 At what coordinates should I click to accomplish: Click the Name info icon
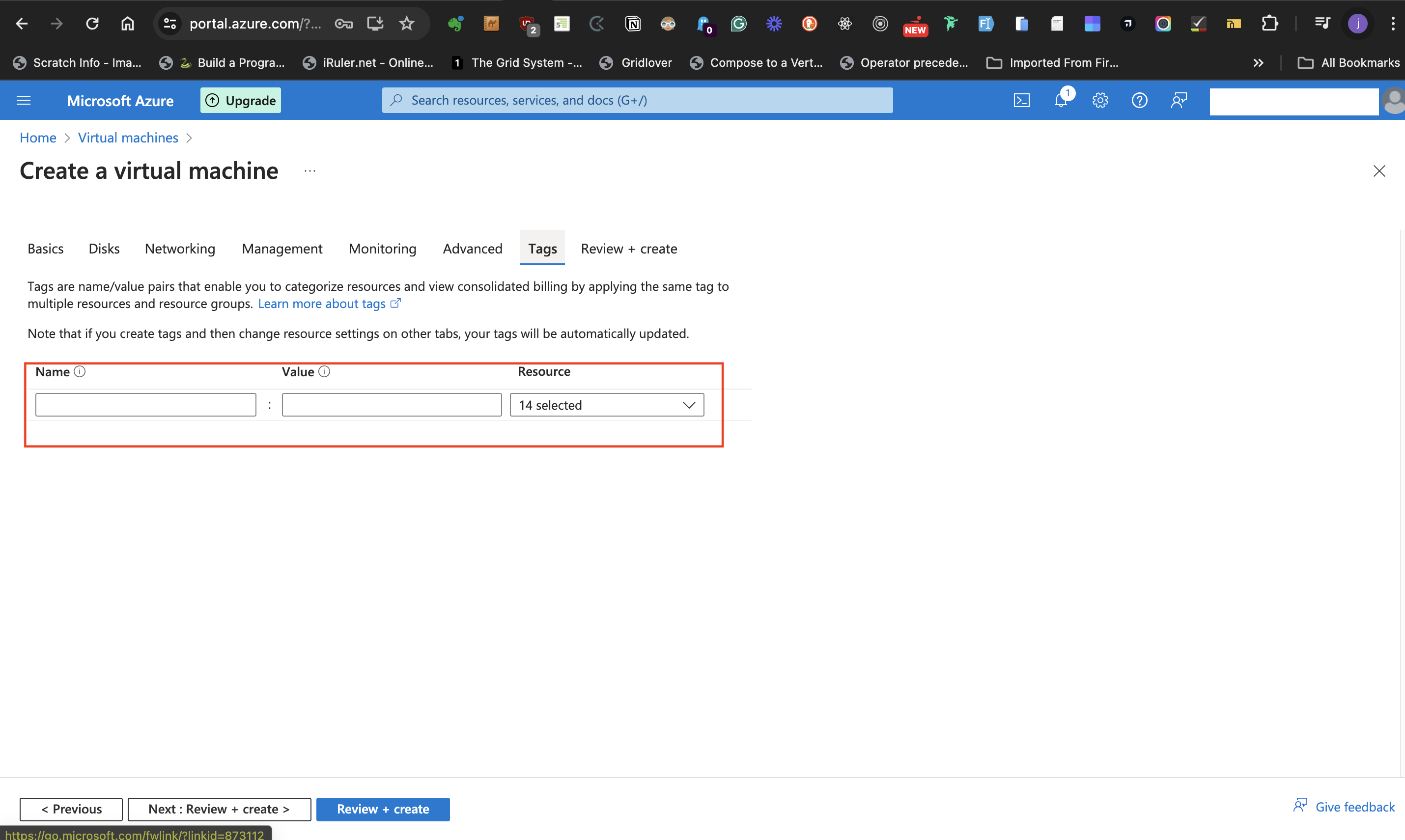pos(80,372)
